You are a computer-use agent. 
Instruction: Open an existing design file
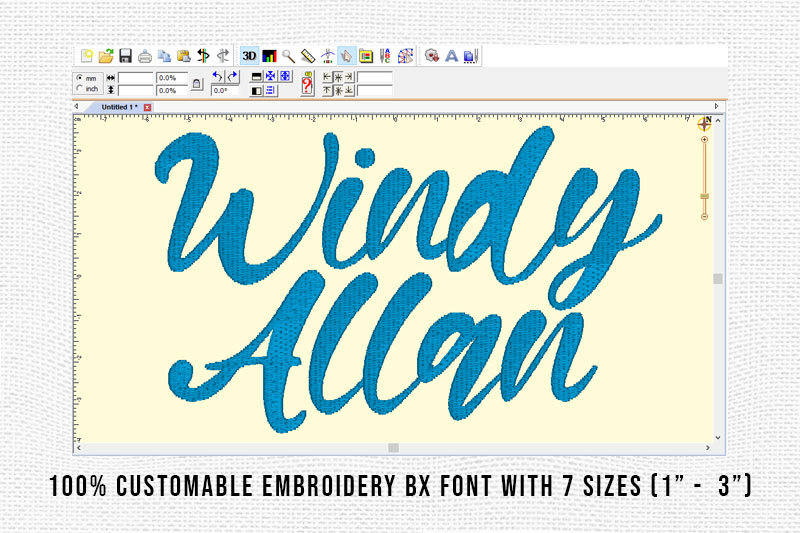106,56
